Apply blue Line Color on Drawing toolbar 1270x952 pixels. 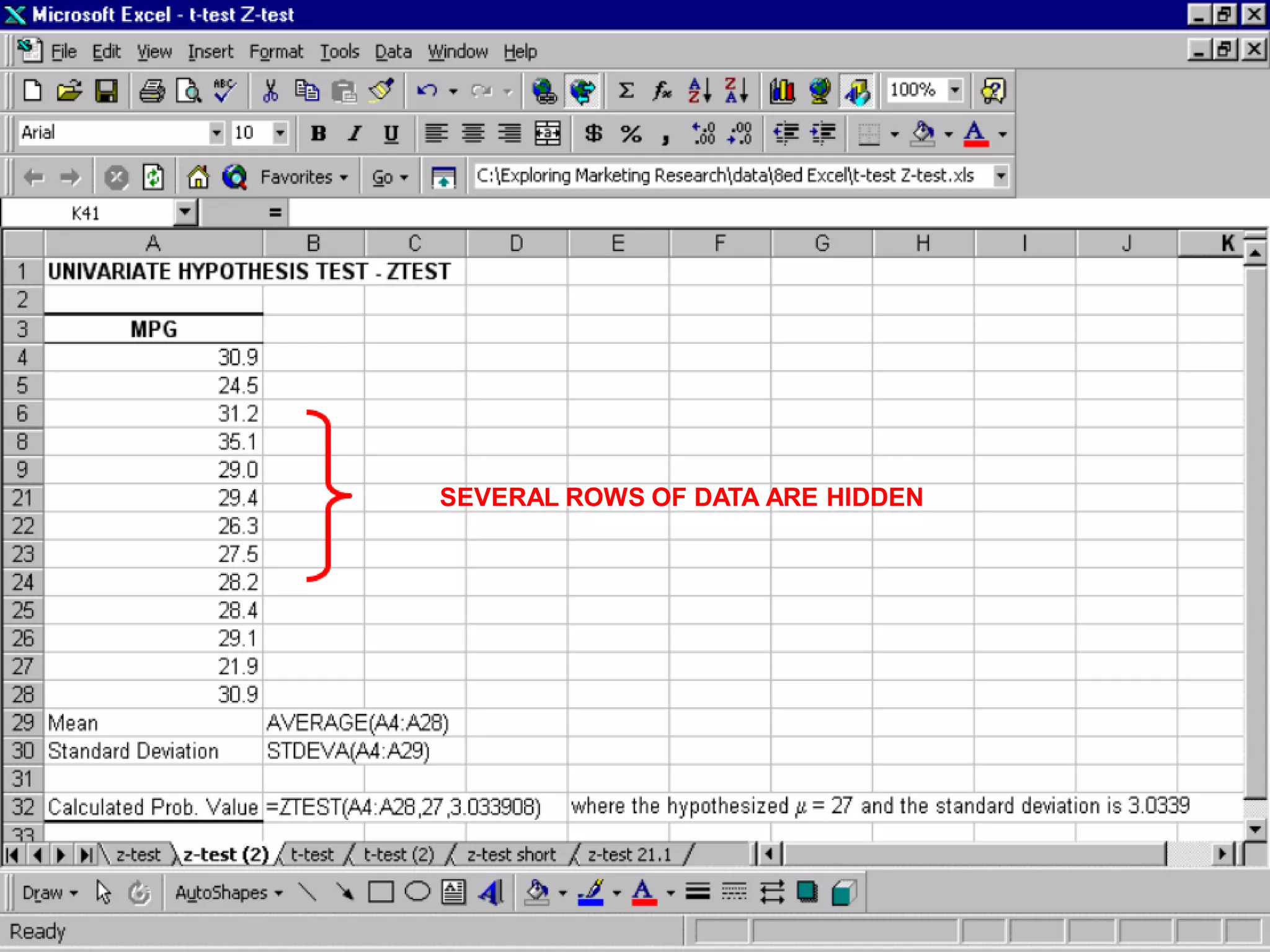(590, 893)
